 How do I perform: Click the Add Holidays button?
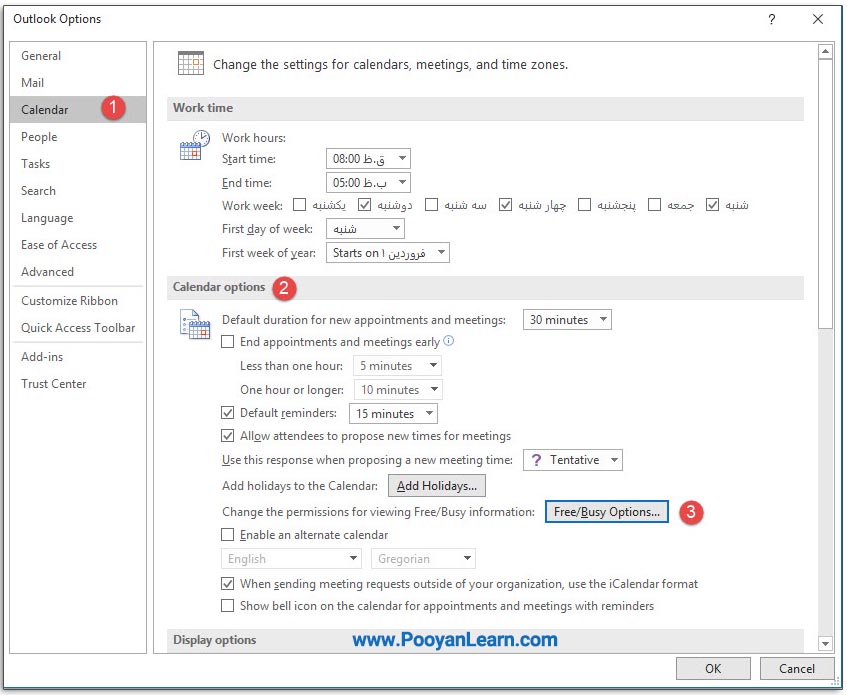pos(436,485)
